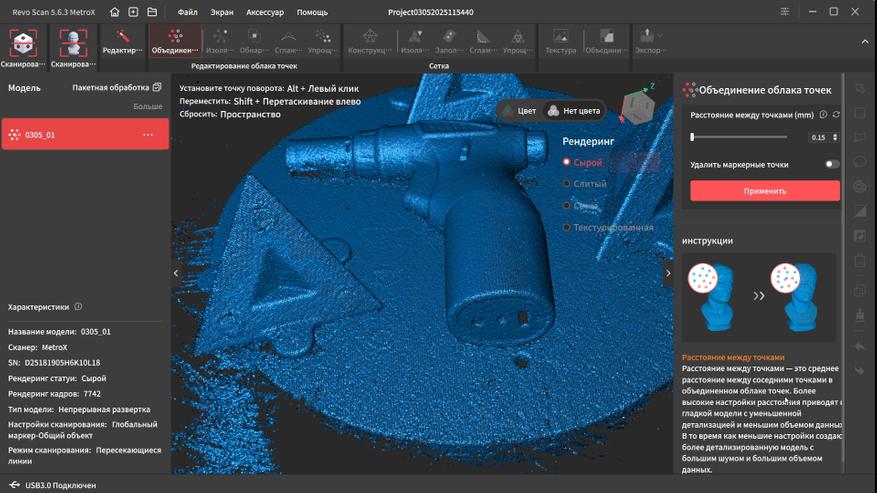The image size is (877, 493).
Task: Open the Текстура texture tool
Action: pyautogui.click(x=560, y=41)
